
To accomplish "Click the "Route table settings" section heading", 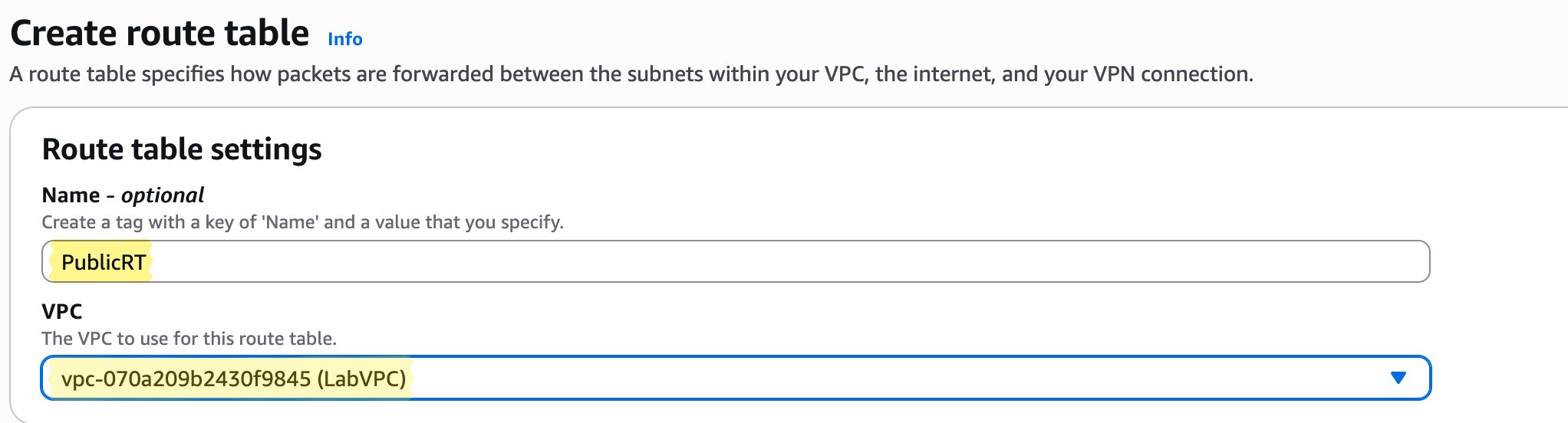I will point(182,149).
